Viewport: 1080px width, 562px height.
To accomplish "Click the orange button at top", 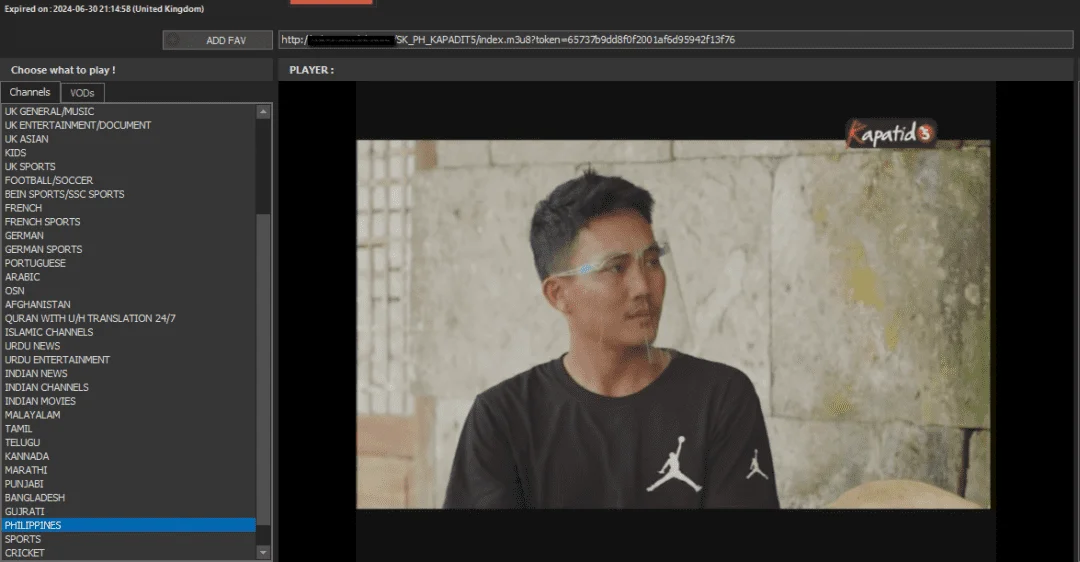I will coord(331,2).
